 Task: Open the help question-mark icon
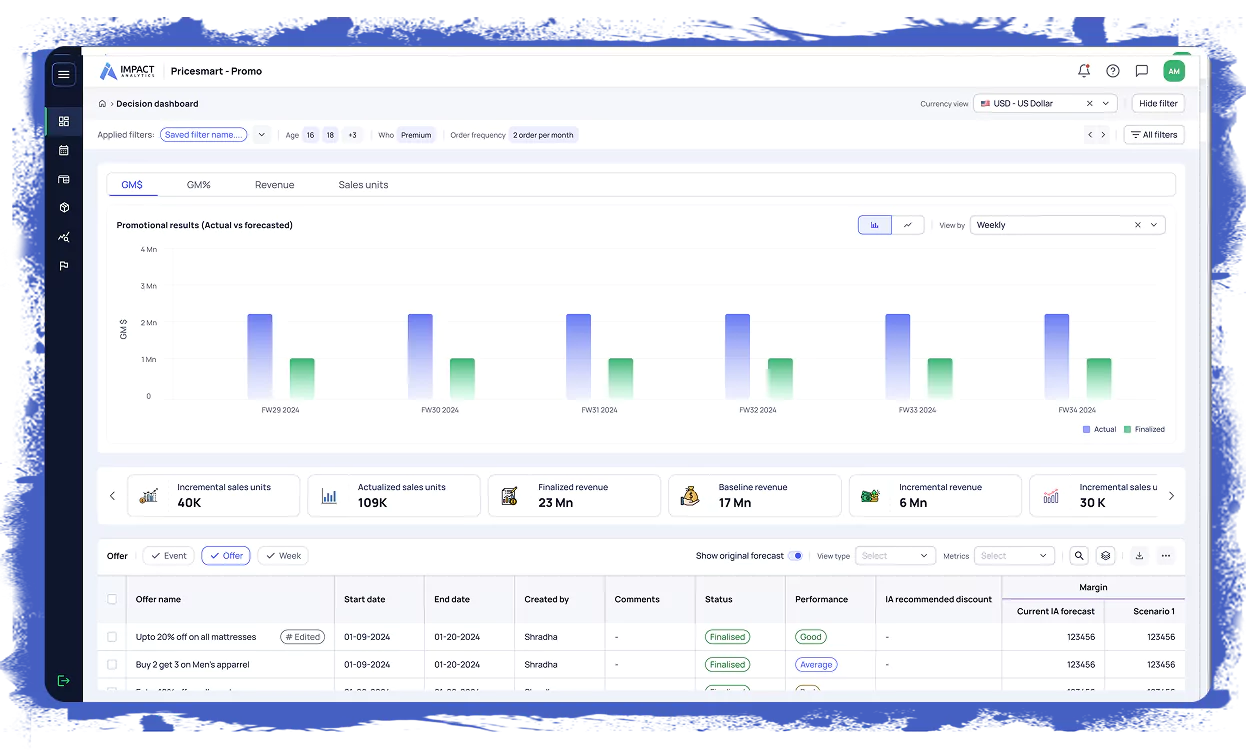point(1113,71)
